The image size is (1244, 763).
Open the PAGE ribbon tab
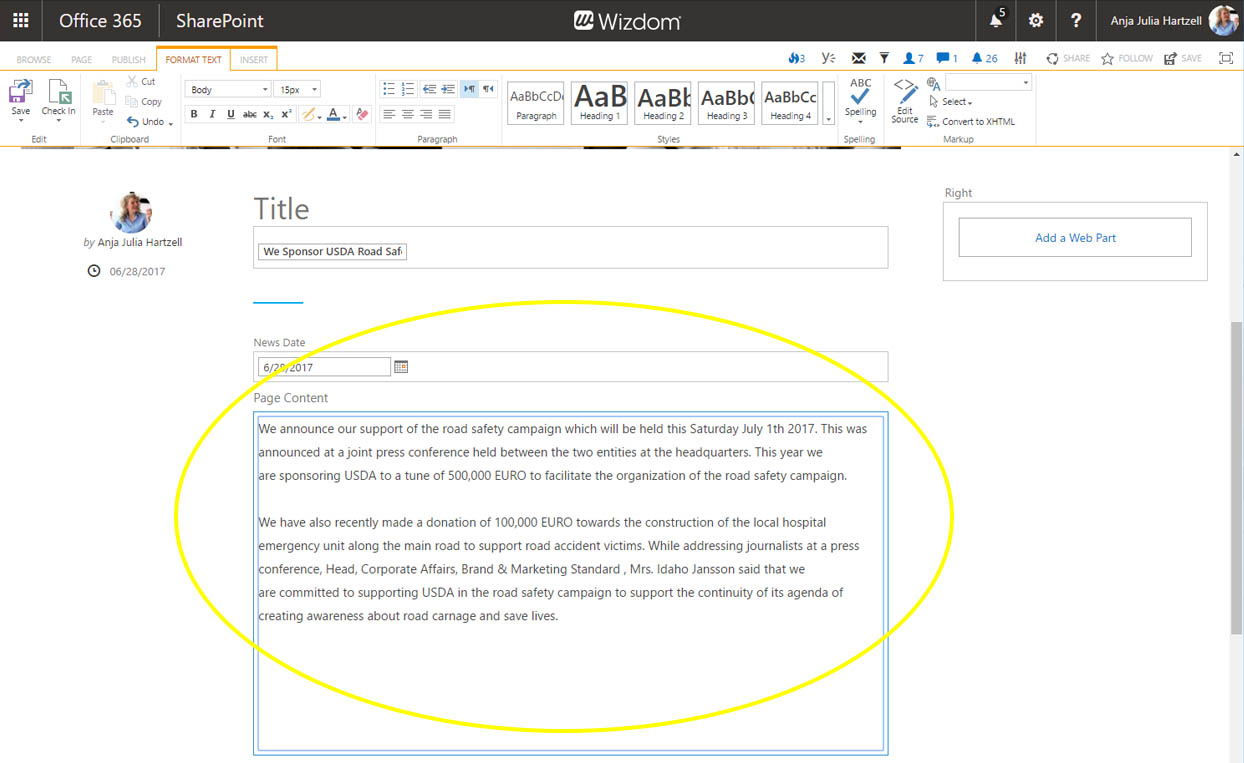[81, 60]
